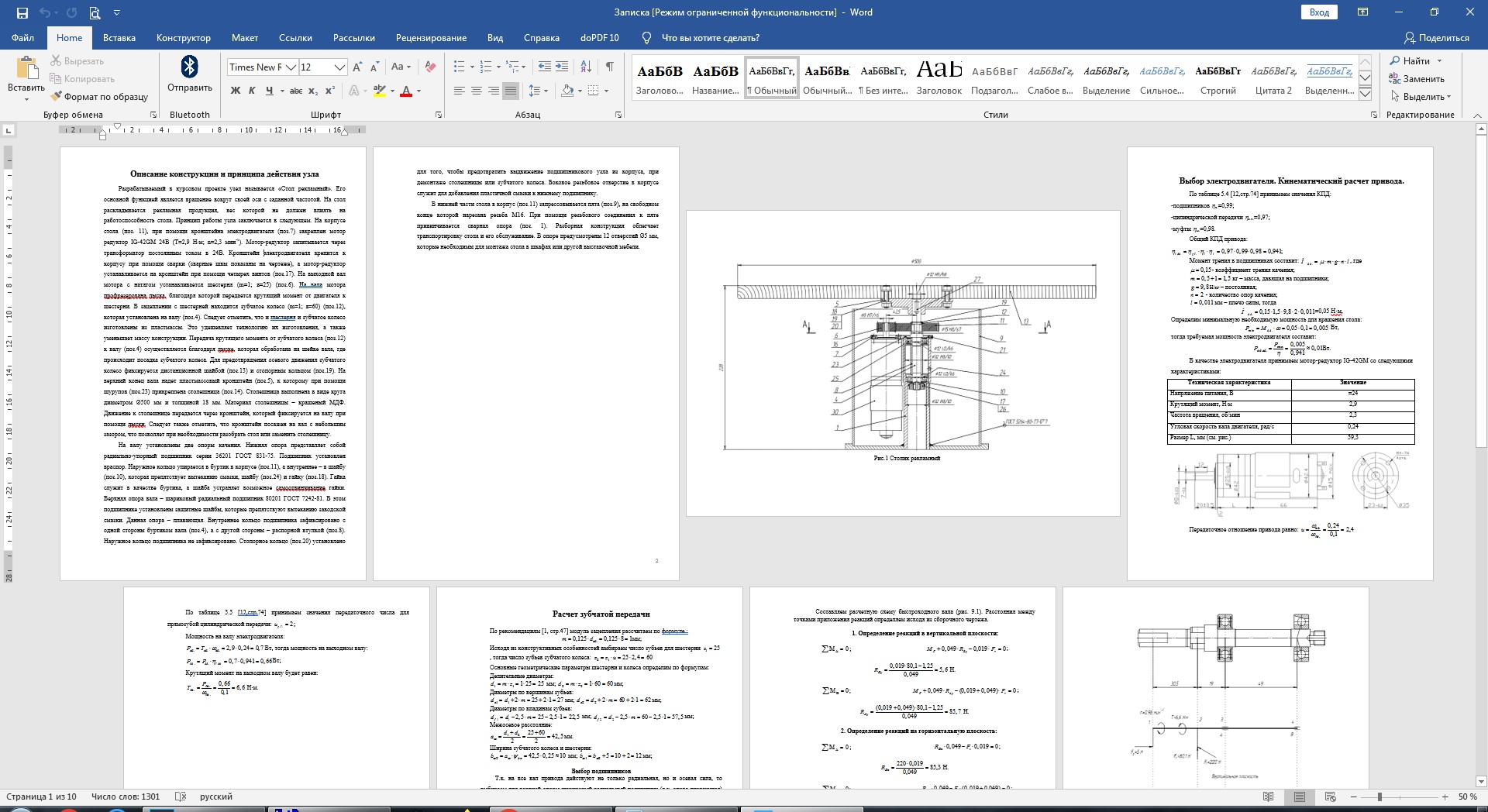Expand the line spacing dropdown

coord(546,91)
